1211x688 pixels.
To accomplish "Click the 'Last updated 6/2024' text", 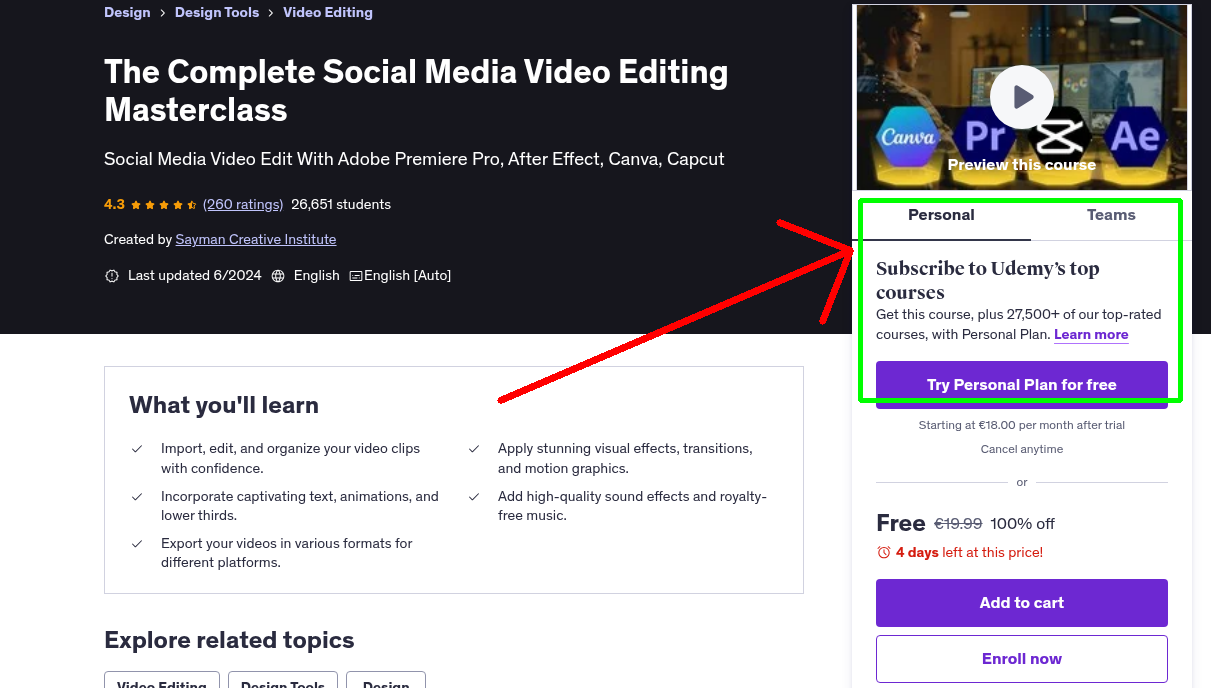I will pyautogui.click(x=195, y=275).
